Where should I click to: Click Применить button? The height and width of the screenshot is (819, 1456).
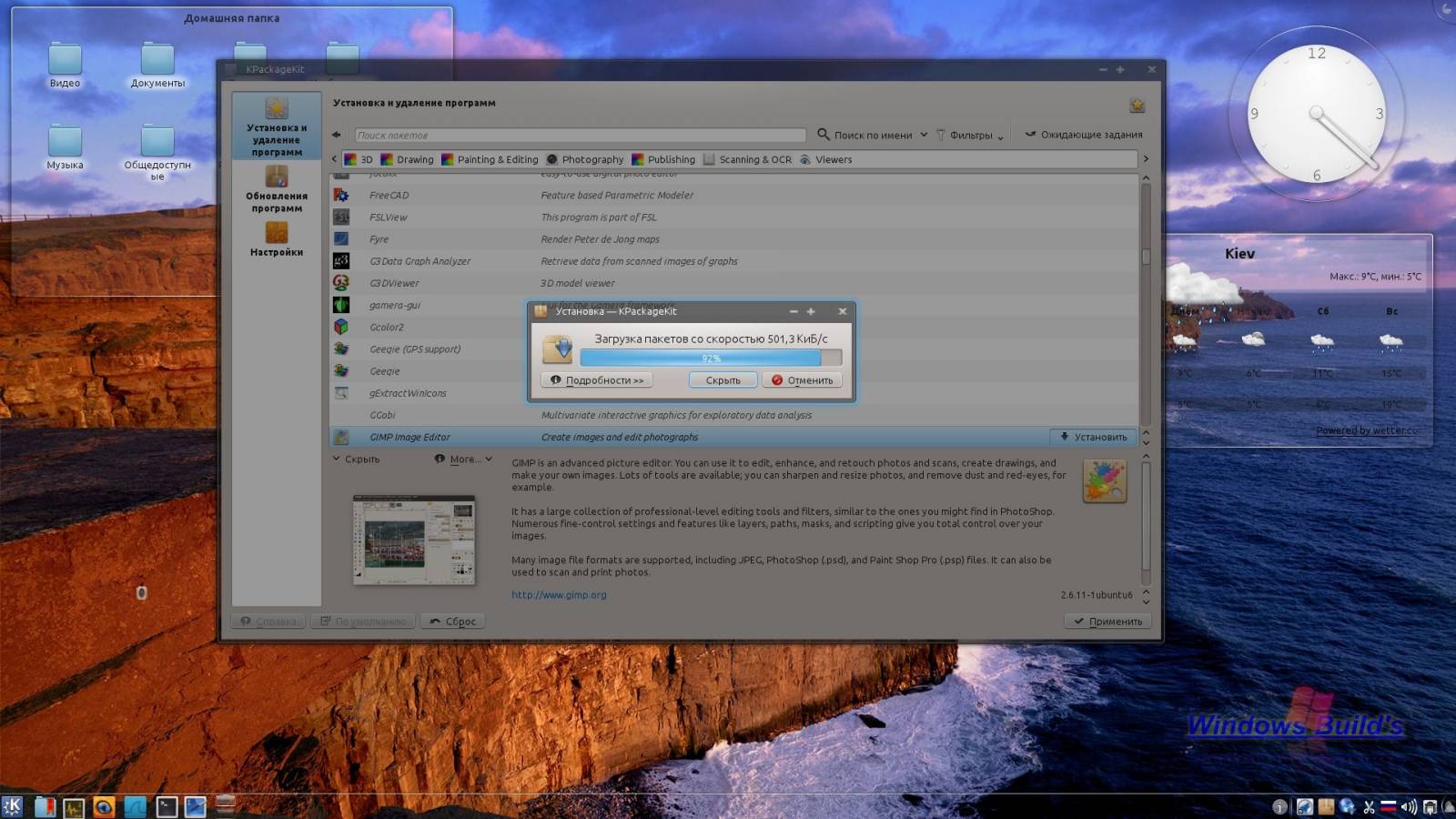pos(1107,622)
